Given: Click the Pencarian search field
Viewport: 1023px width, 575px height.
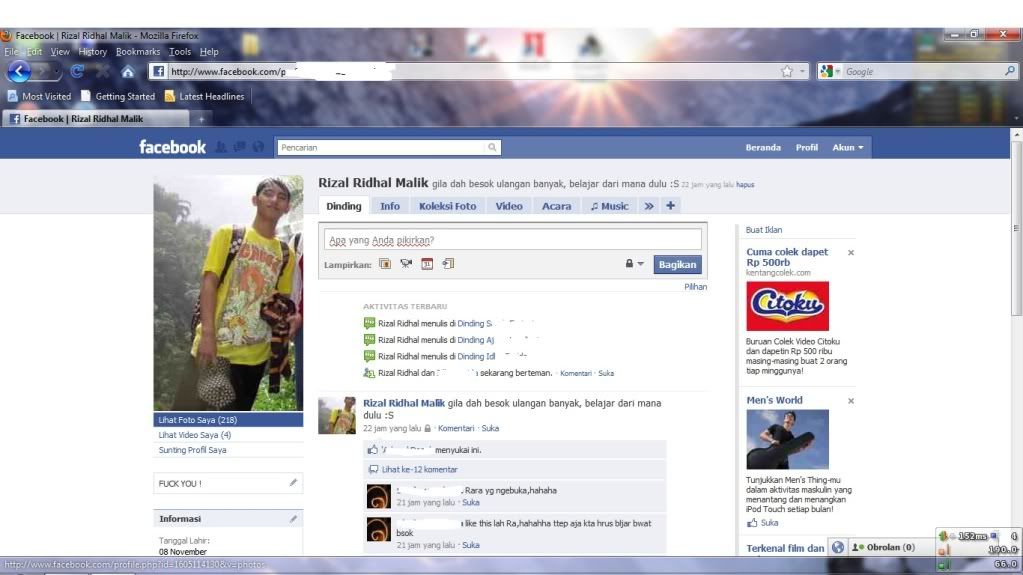Looking at the screenshot, I should coord(382,148).
